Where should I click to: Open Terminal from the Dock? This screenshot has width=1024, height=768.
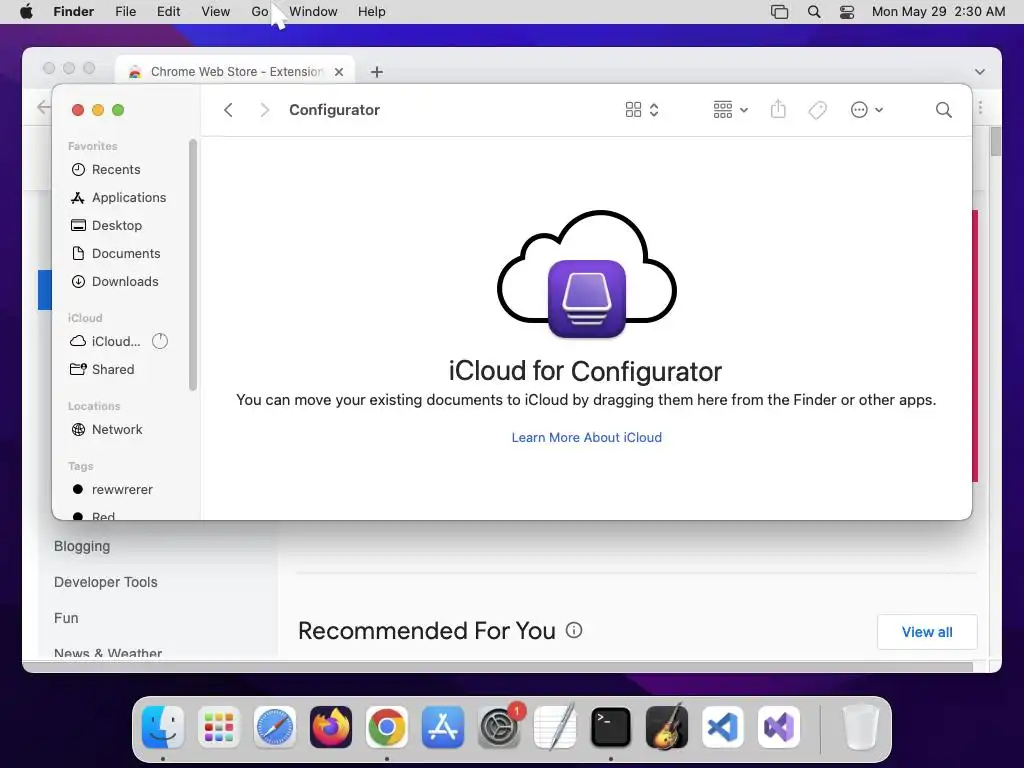611,727
